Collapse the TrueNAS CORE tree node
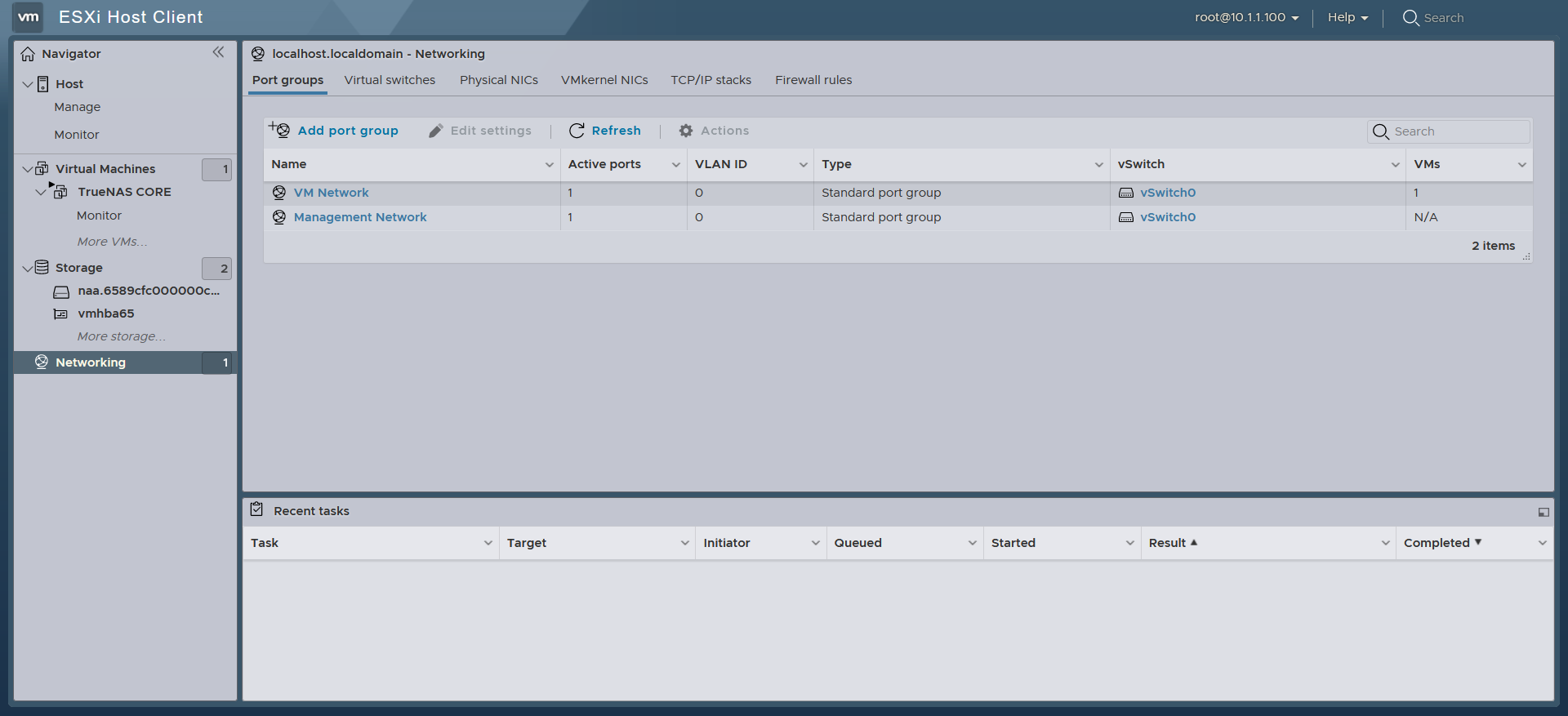Image resolution: width=1568 pixels, height=716 pixels. (41, 192)
